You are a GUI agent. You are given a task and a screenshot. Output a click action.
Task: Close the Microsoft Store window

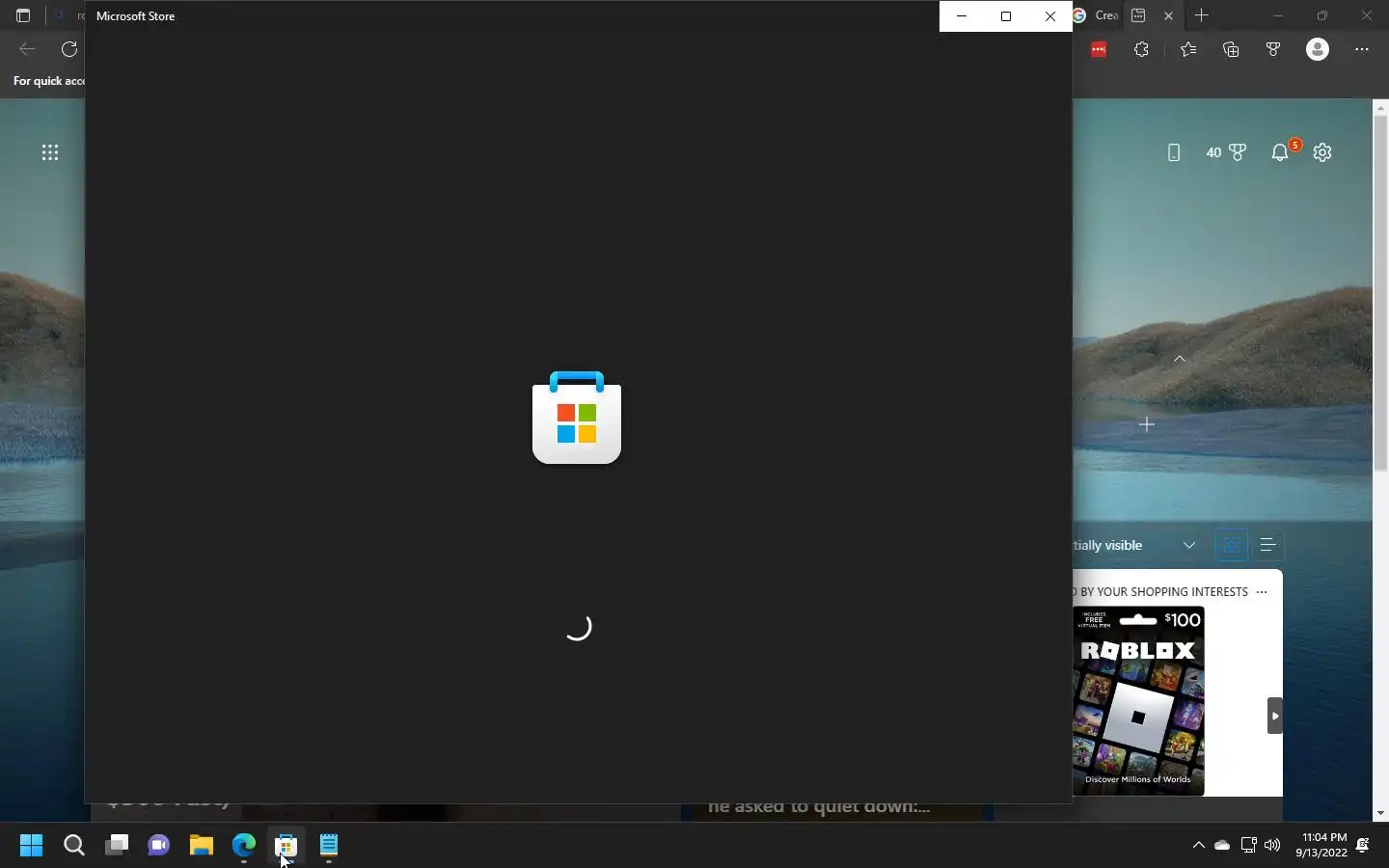1050,16
